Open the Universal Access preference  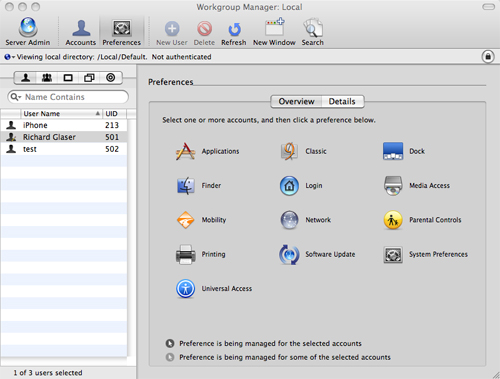214,289
